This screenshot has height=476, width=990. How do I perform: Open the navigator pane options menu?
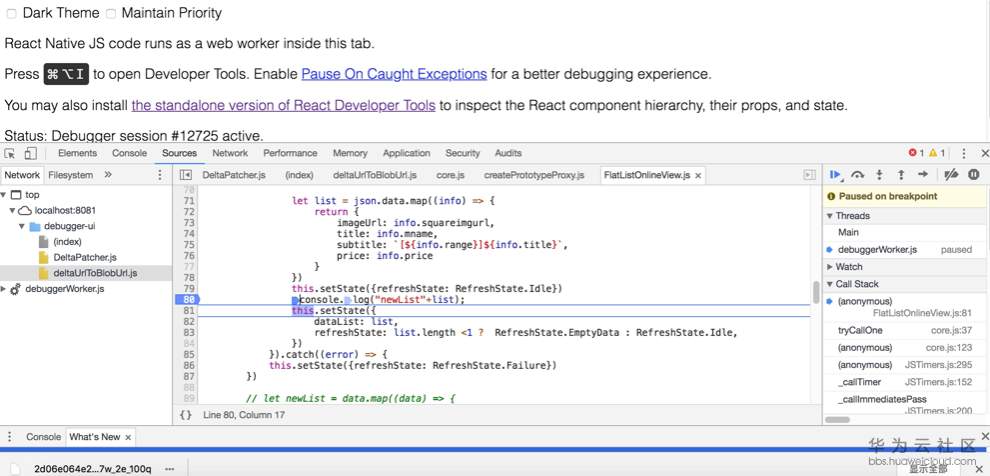(160, 175)
